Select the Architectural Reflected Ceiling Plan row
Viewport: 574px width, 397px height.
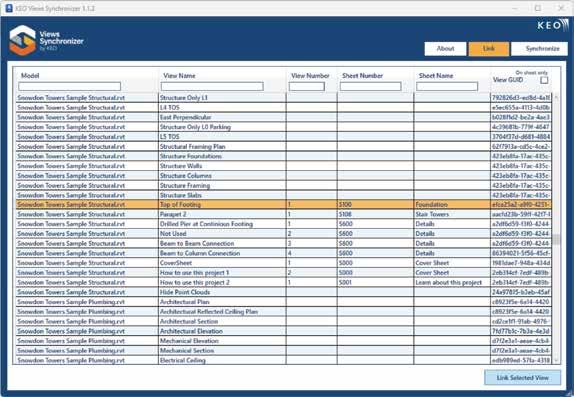284,312
